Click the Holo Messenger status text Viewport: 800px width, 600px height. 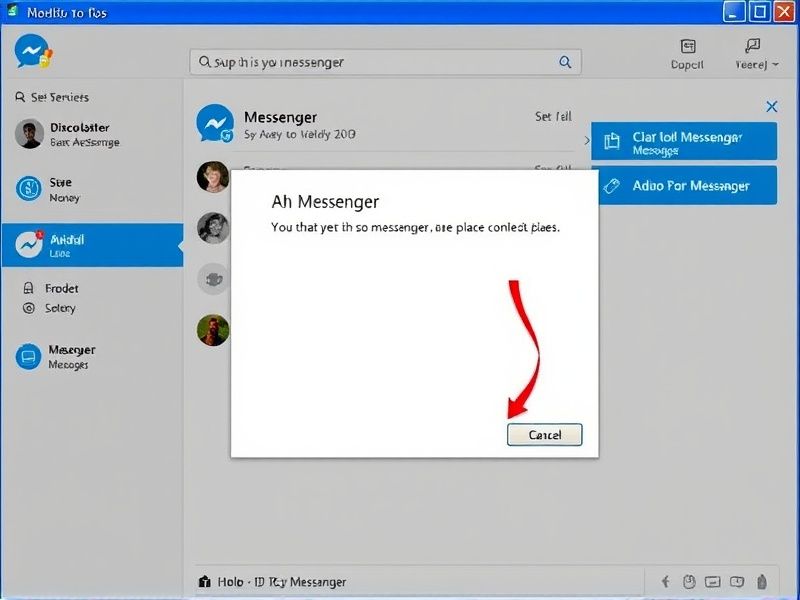pyautogui.click(x=282, y=582)
